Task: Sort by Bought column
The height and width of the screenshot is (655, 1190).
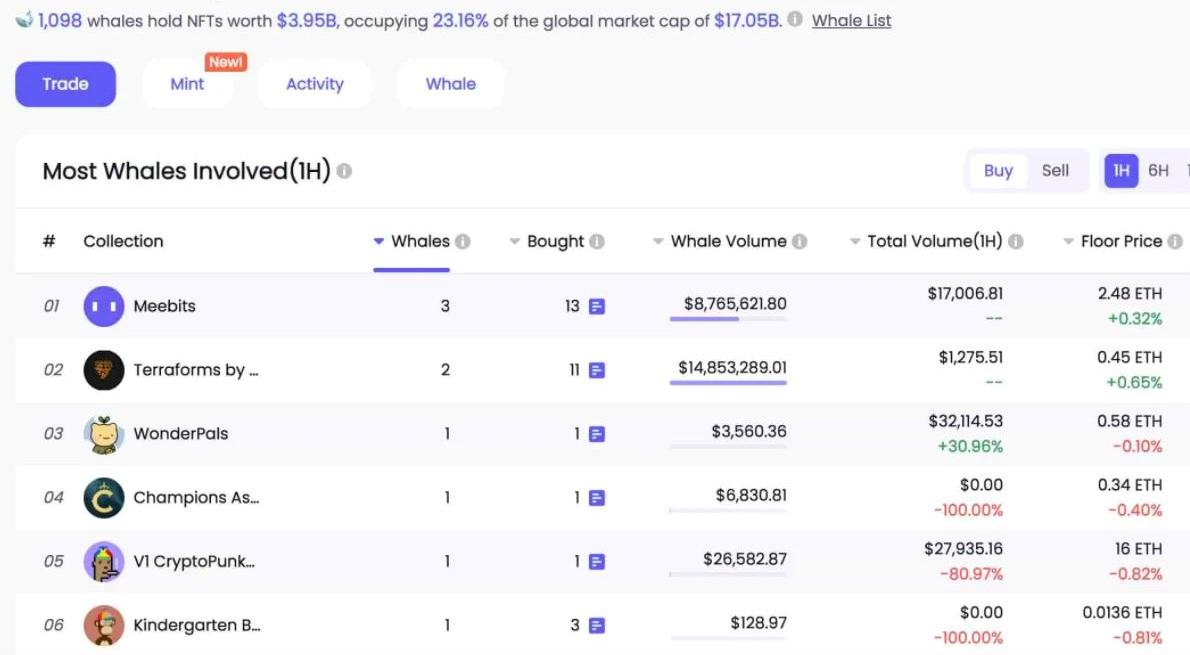Action: (555, 241)
